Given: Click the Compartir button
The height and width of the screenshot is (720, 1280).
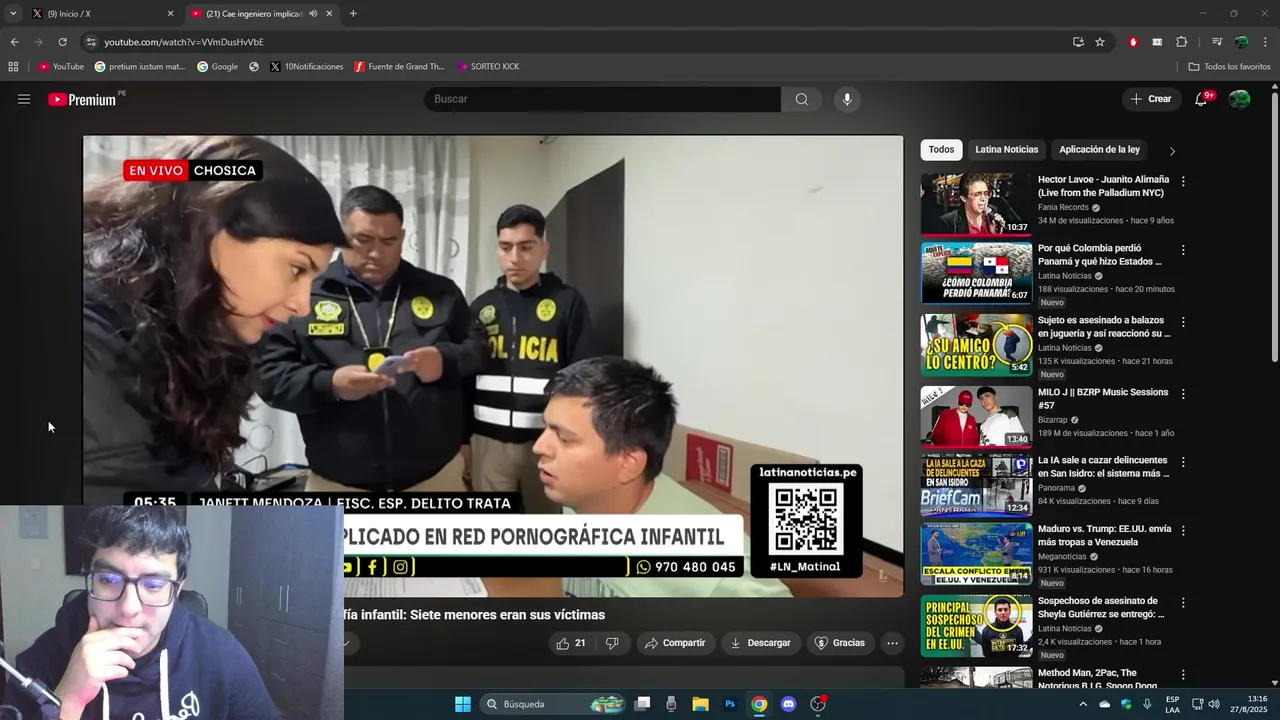Looking at the screenshot, I should [x=675, y=643].
